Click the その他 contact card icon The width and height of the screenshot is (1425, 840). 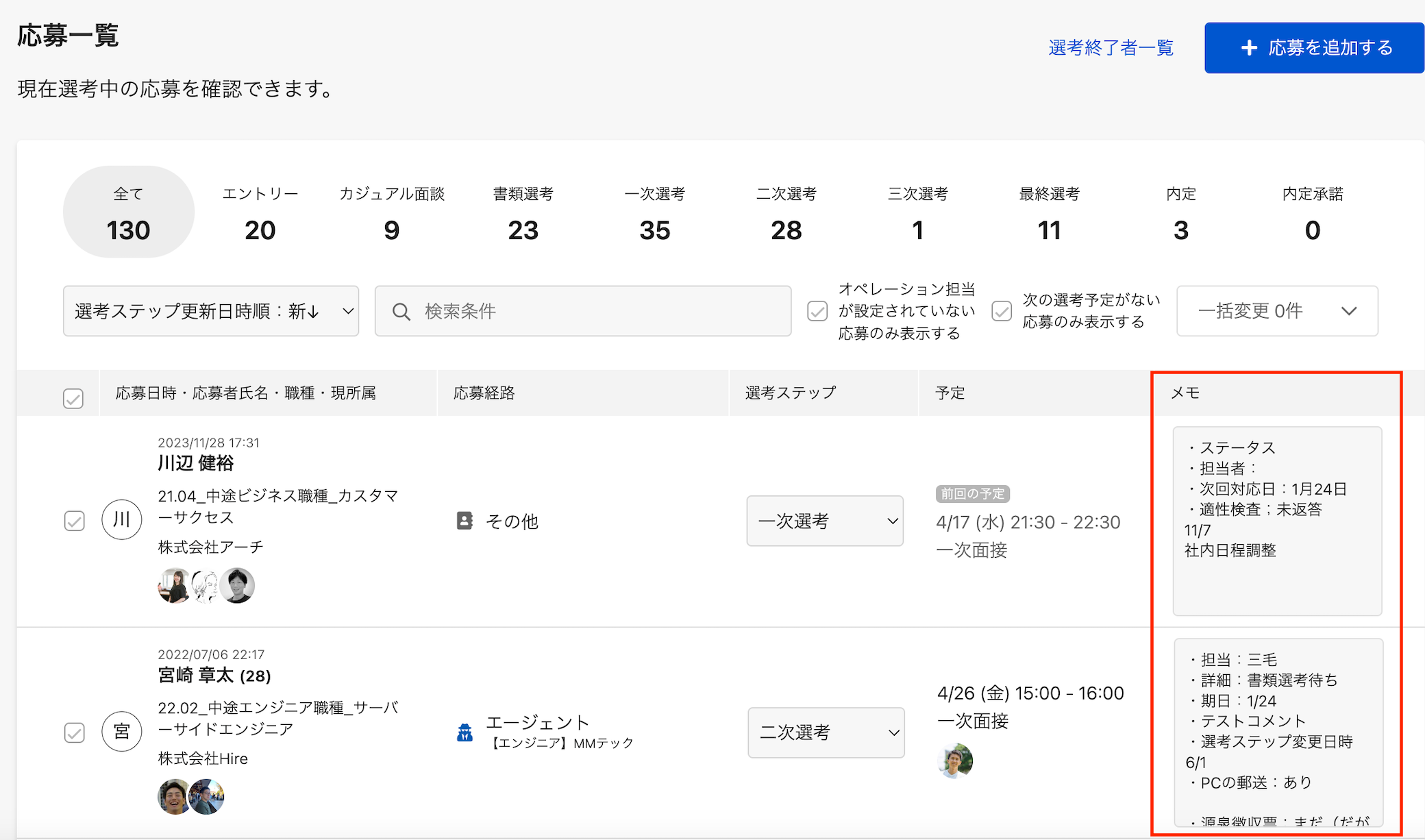[x=464, y=521]
